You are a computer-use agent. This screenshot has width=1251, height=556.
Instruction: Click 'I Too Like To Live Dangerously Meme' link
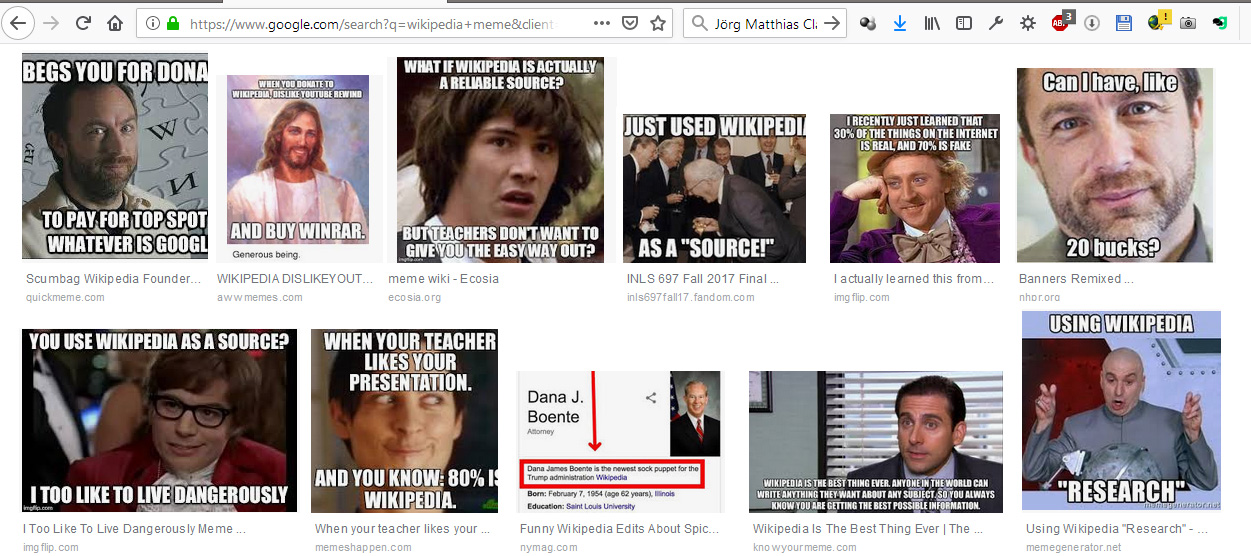(x=134, y=529)
